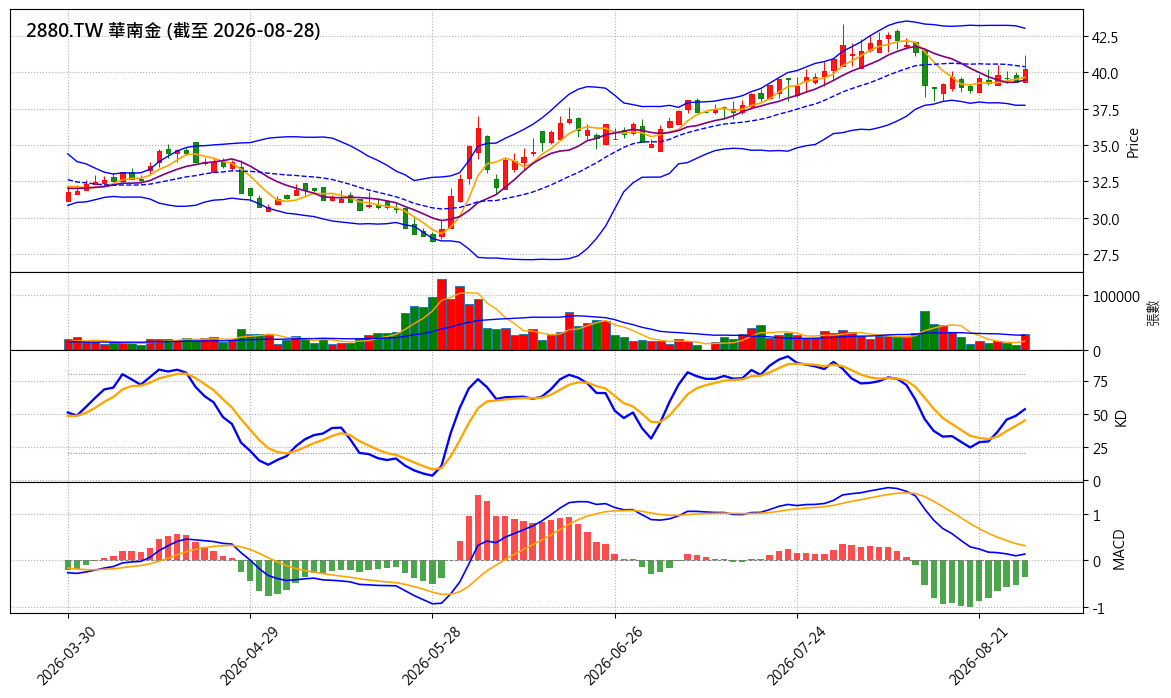Click the x-axis date label 2026-04-29

point(248,655)
